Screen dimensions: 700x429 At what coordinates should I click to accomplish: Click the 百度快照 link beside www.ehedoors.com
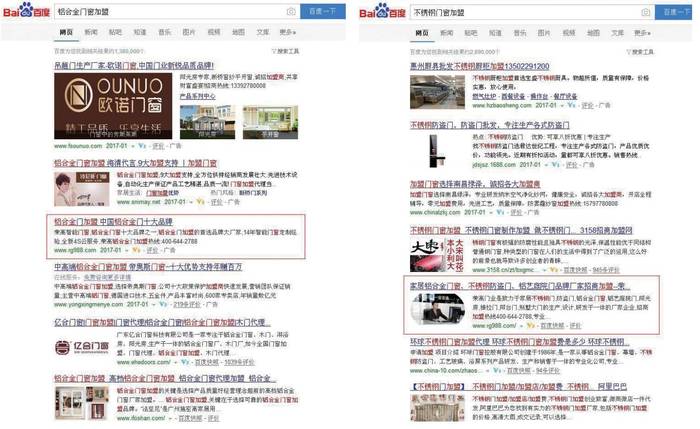(207, 362)
